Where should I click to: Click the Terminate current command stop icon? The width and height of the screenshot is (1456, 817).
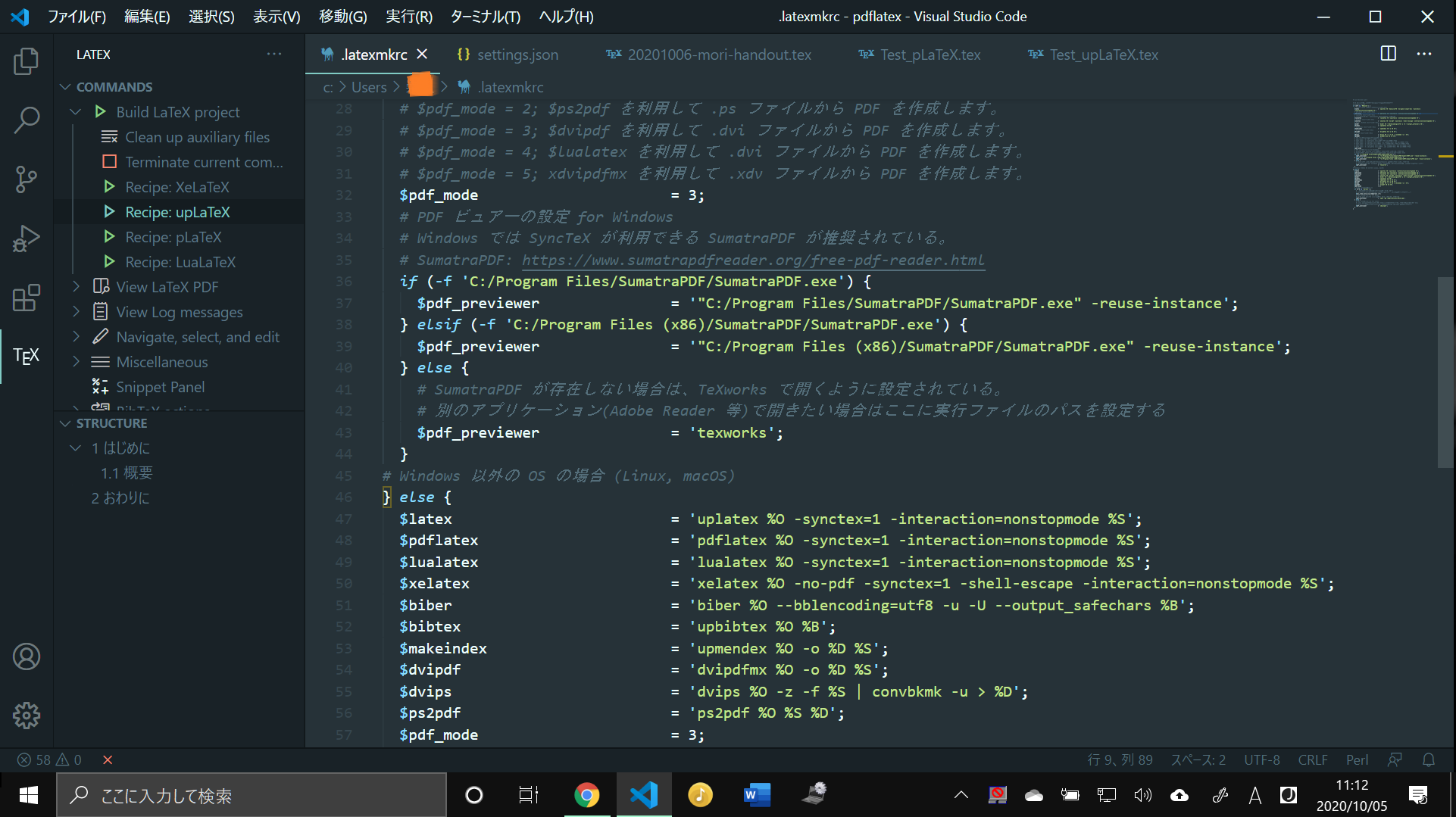(108, 161)
